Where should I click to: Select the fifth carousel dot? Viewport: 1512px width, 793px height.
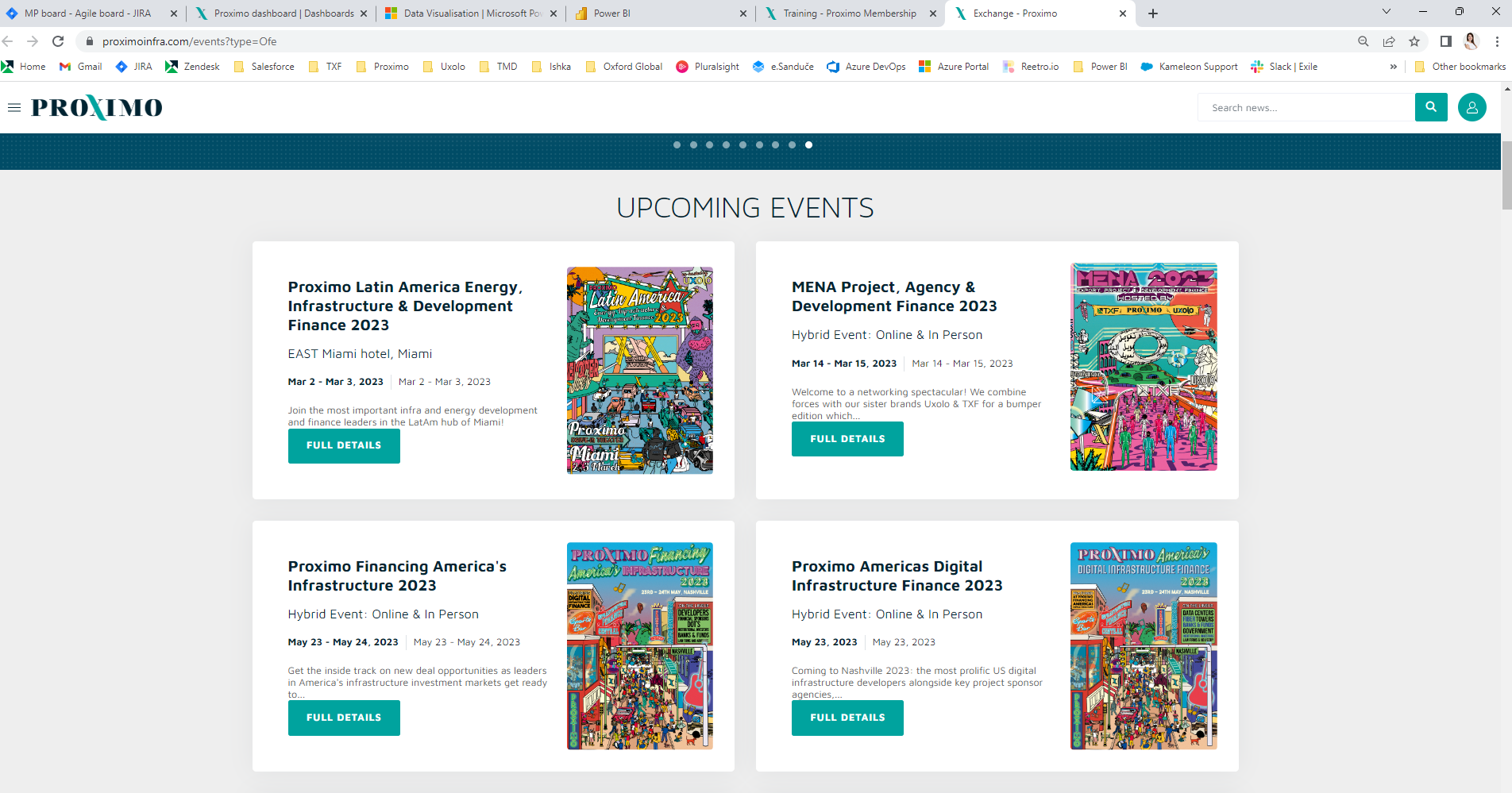coord(742,145)
